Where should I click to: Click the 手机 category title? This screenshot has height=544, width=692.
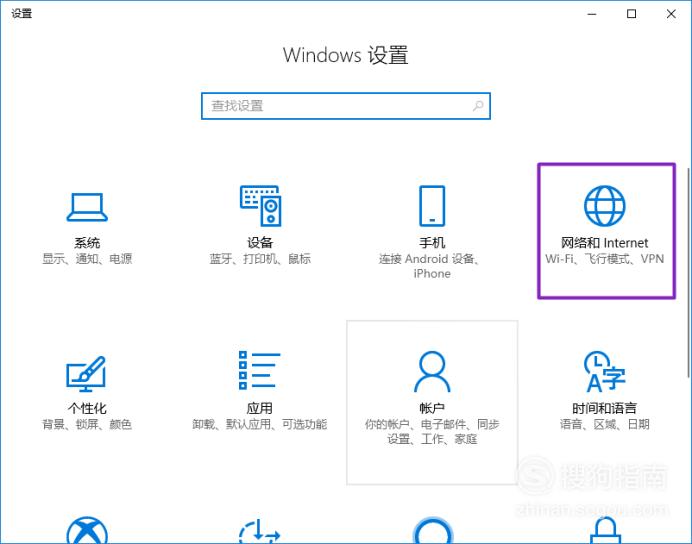tap(432, 243)
